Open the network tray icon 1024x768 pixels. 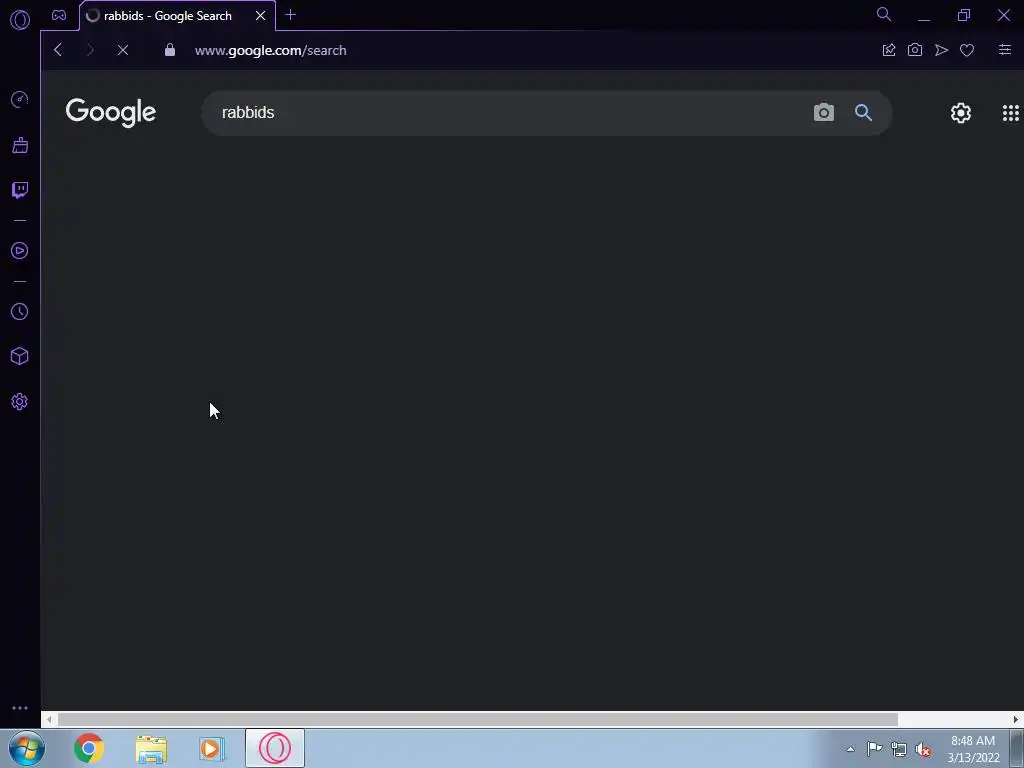tap(899, 749)
